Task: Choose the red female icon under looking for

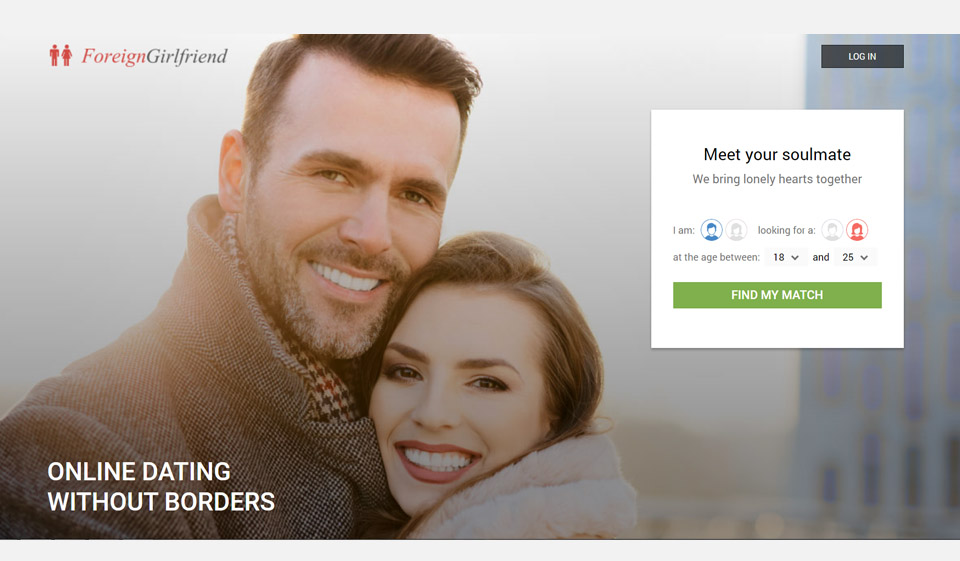Action: (857, 230)
